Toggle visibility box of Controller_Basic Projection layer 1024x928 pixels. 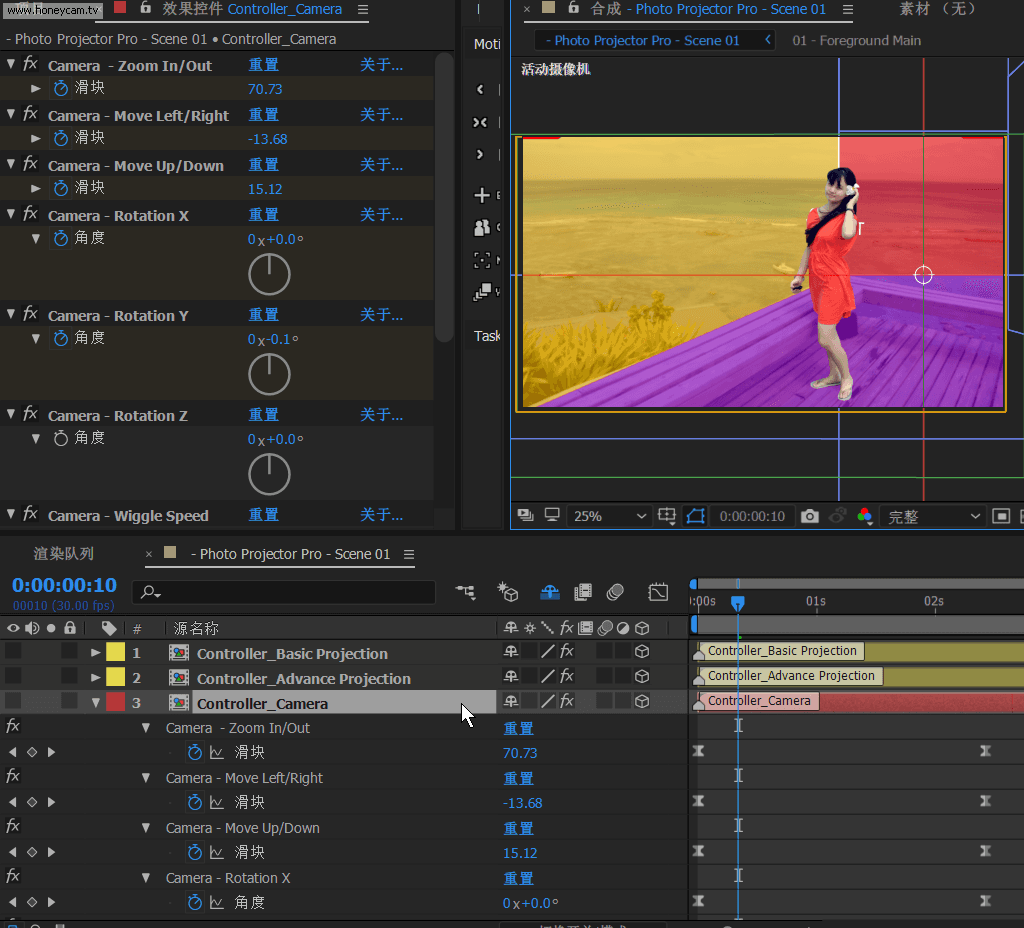click(13, 652)
